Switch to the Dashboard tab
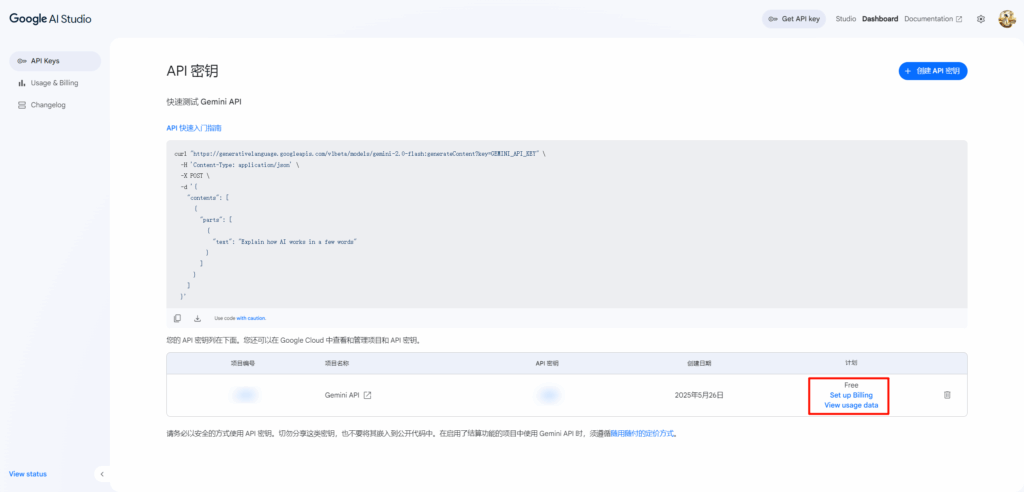 [880, 19]
